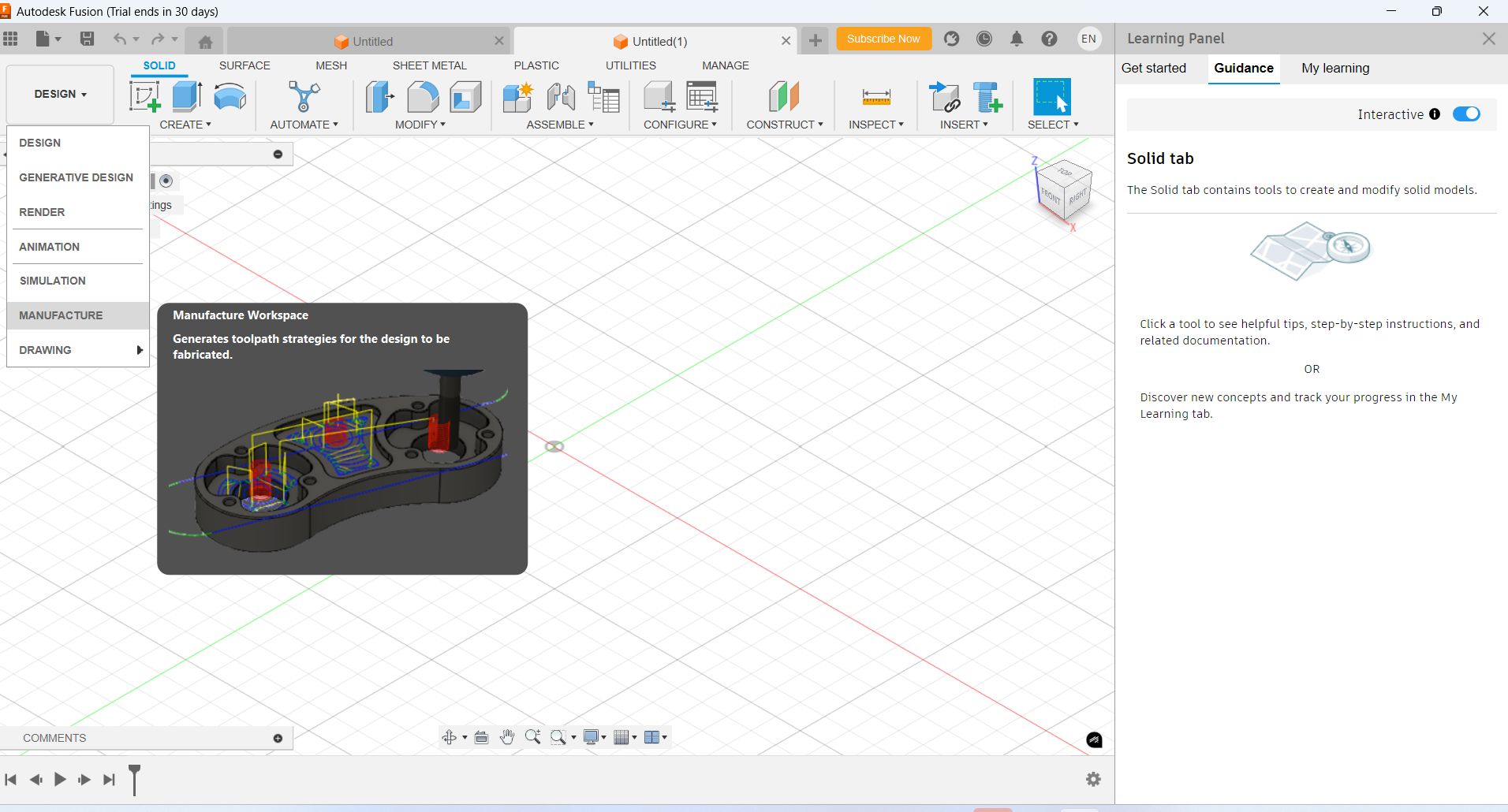Select the Construct plane icon
The width and height of the screenshot is (1508, 812).
(x=784, y=97)
